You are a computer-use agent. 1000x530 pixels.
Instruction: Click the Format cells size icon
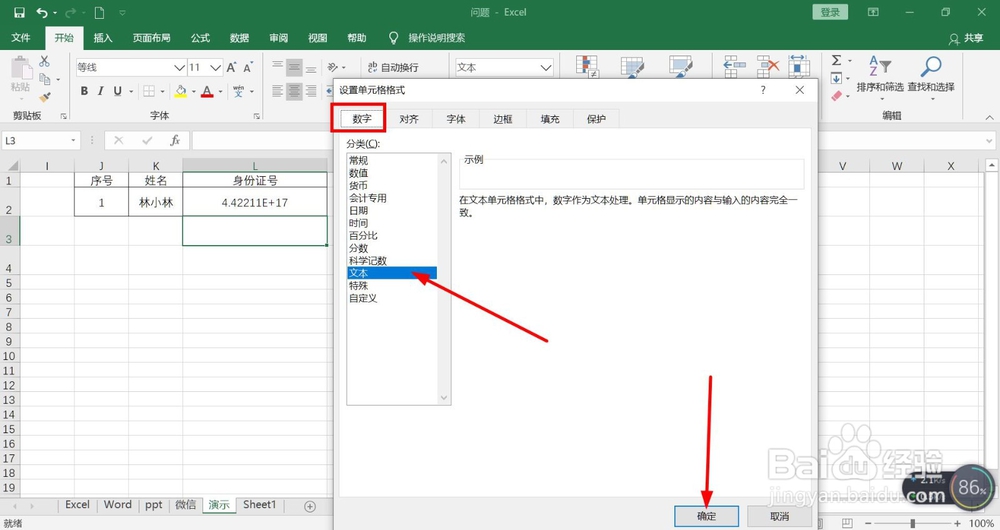point(798,66)
